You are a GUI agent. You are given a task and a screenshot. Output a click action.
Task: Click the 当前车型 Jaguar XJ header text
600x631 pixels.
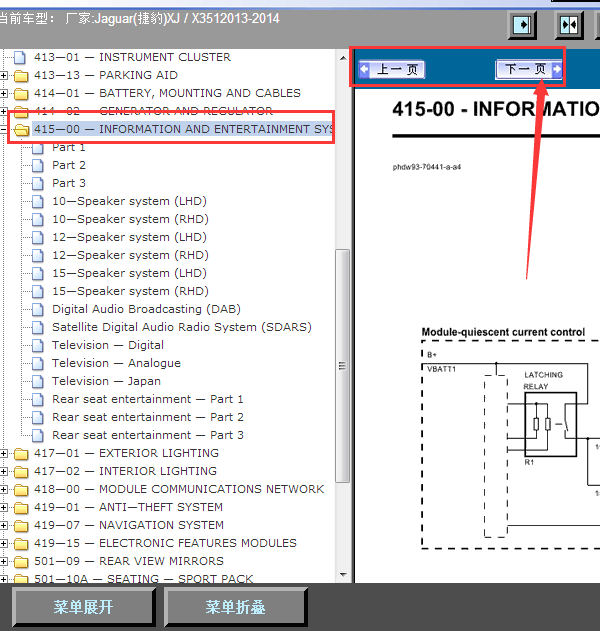(139, 19)
